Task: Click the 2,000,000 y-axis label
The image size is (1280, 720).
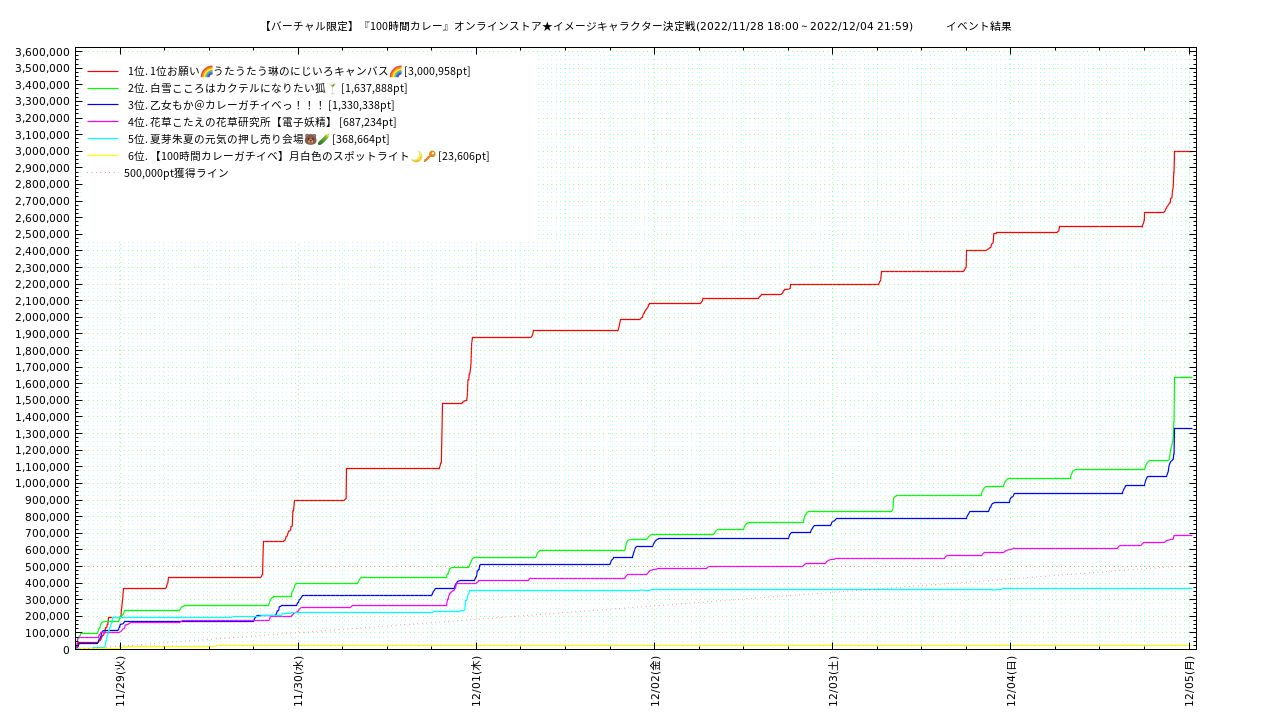Action: [x=43, y=317]
